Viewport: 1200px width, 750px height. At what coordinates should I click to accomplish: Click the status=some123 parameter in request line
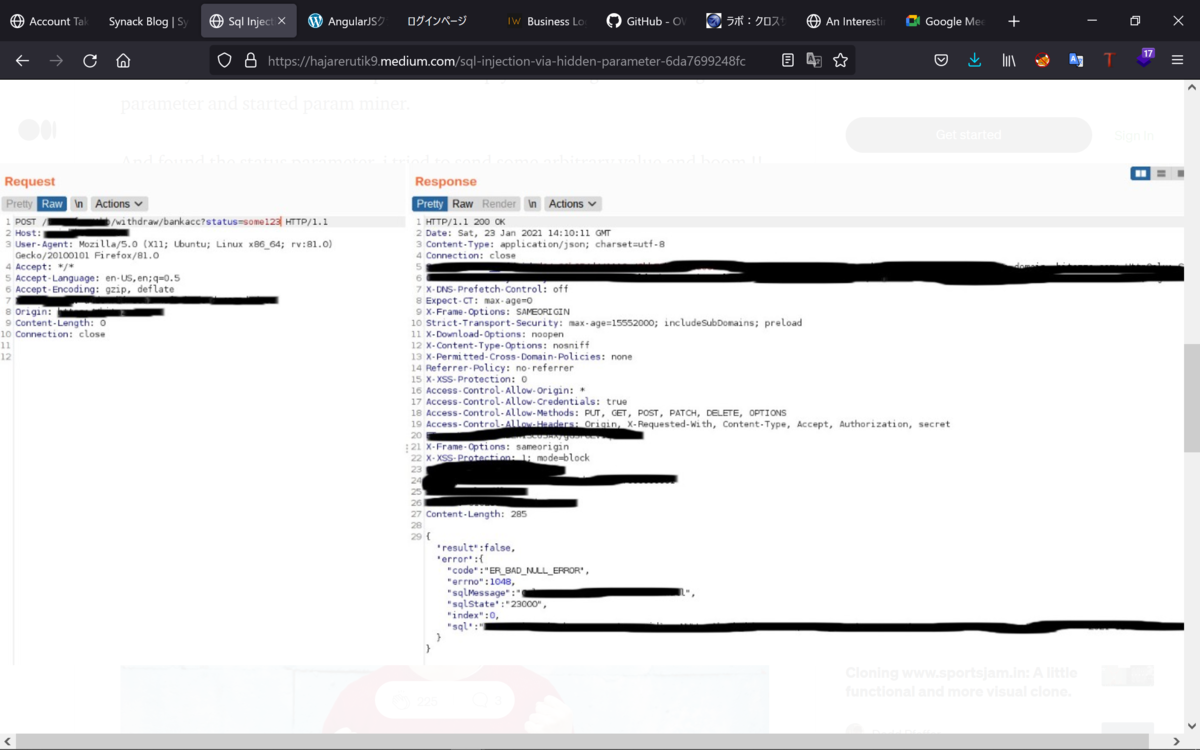pyautogui.click(x=243, y=222)
